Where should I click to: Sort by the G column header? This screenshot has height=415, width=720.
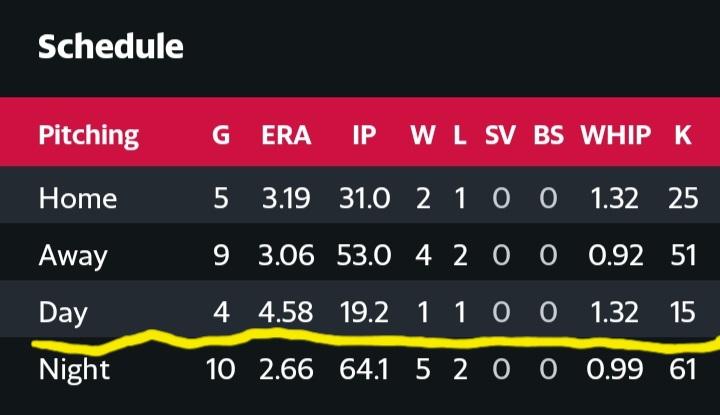pos(221,135)
